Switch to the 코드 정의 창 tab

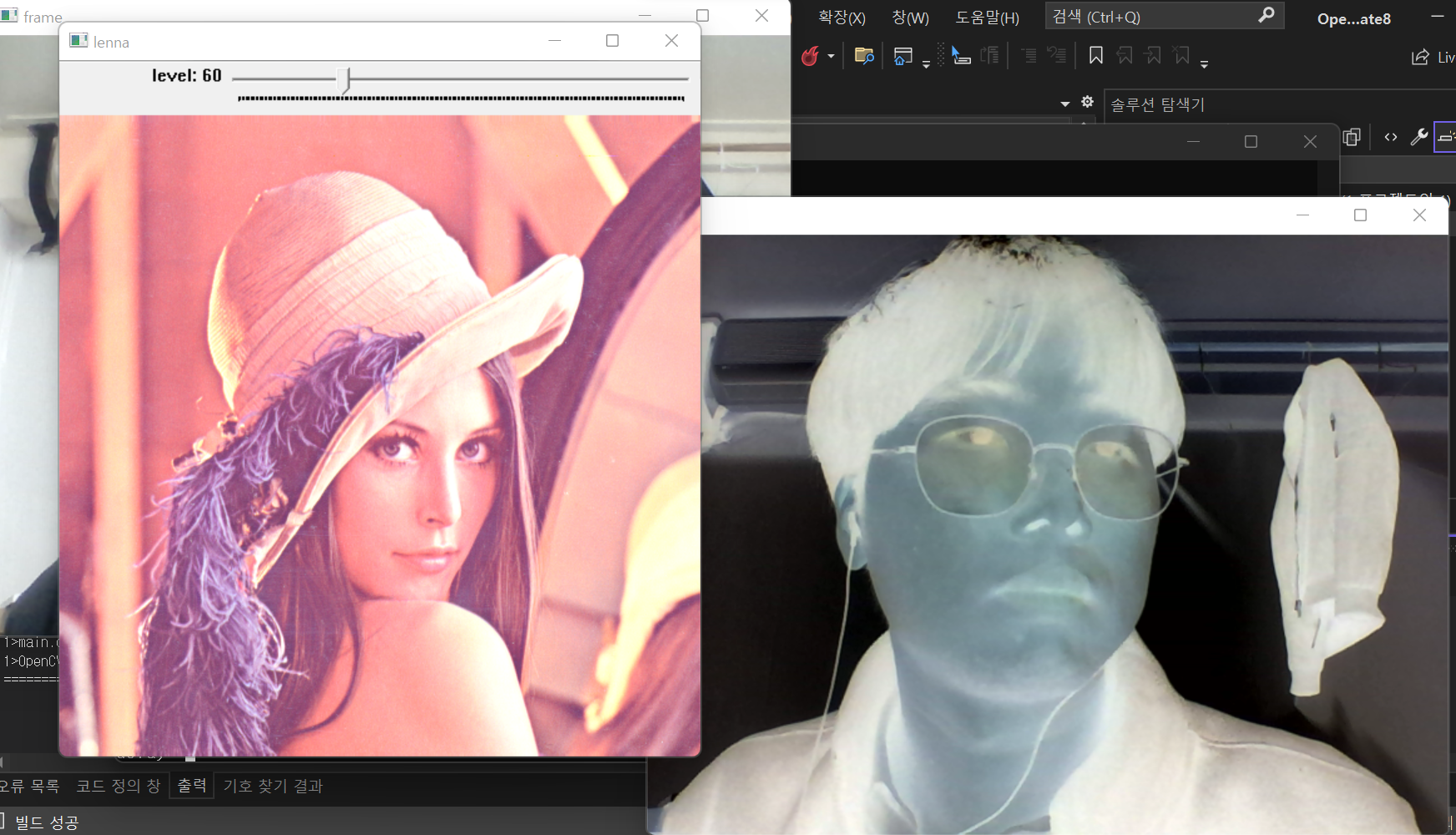click(118, 786)
